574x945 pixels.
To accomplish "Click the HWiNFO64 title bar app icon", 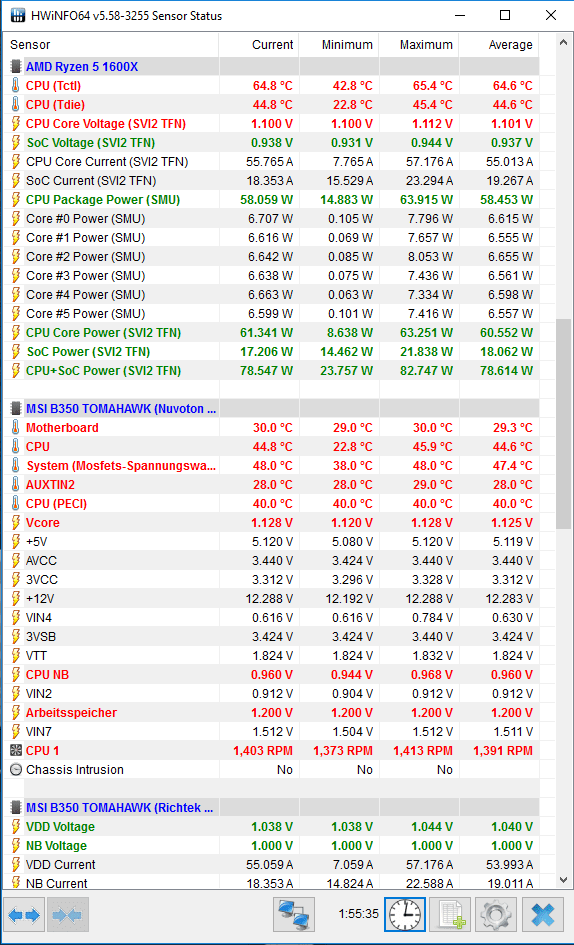I will (x=17, y=16).
